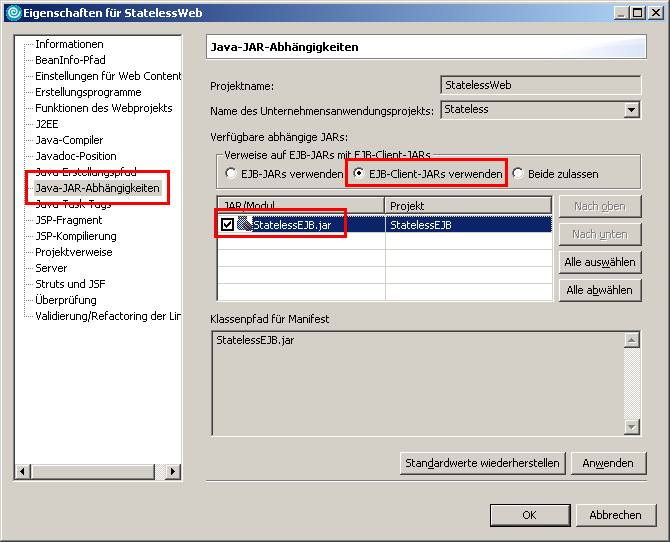This screenshot has width=670, height=542.
Task: Cancel with the Abbrechen button
Action: pyautogui.click(x=615, y=515)
